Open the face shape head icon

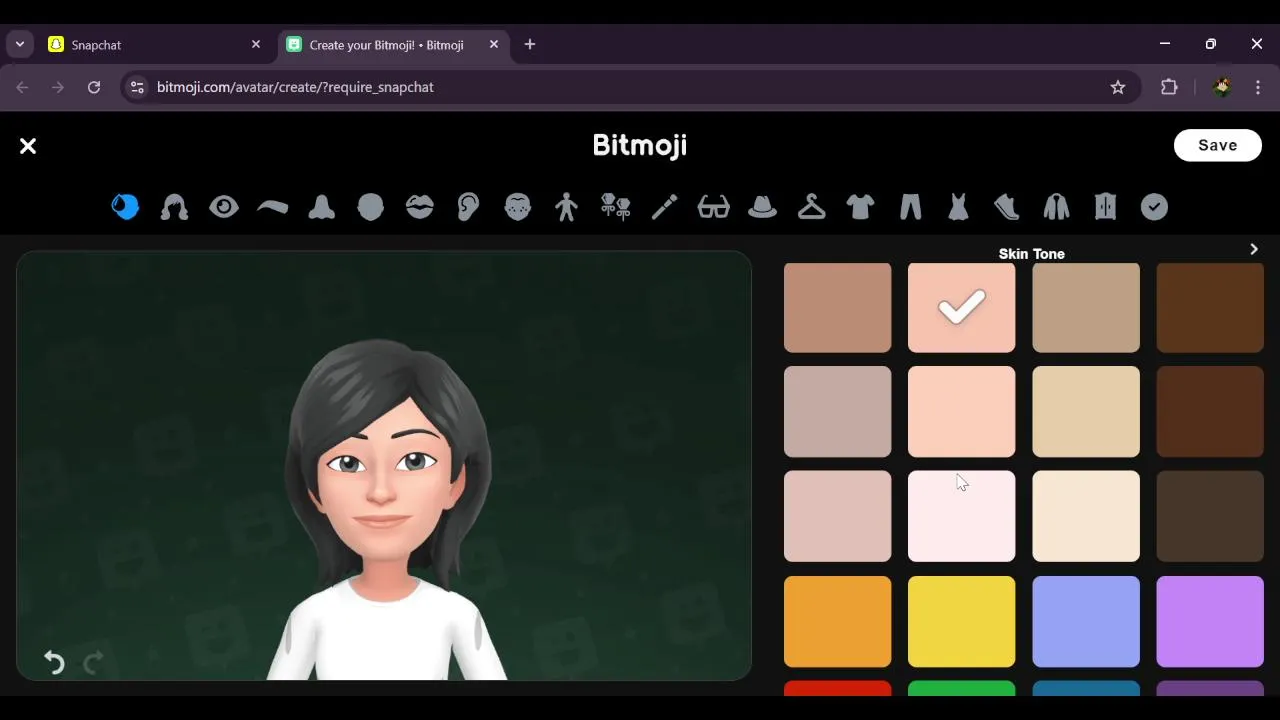coord(370,207)
